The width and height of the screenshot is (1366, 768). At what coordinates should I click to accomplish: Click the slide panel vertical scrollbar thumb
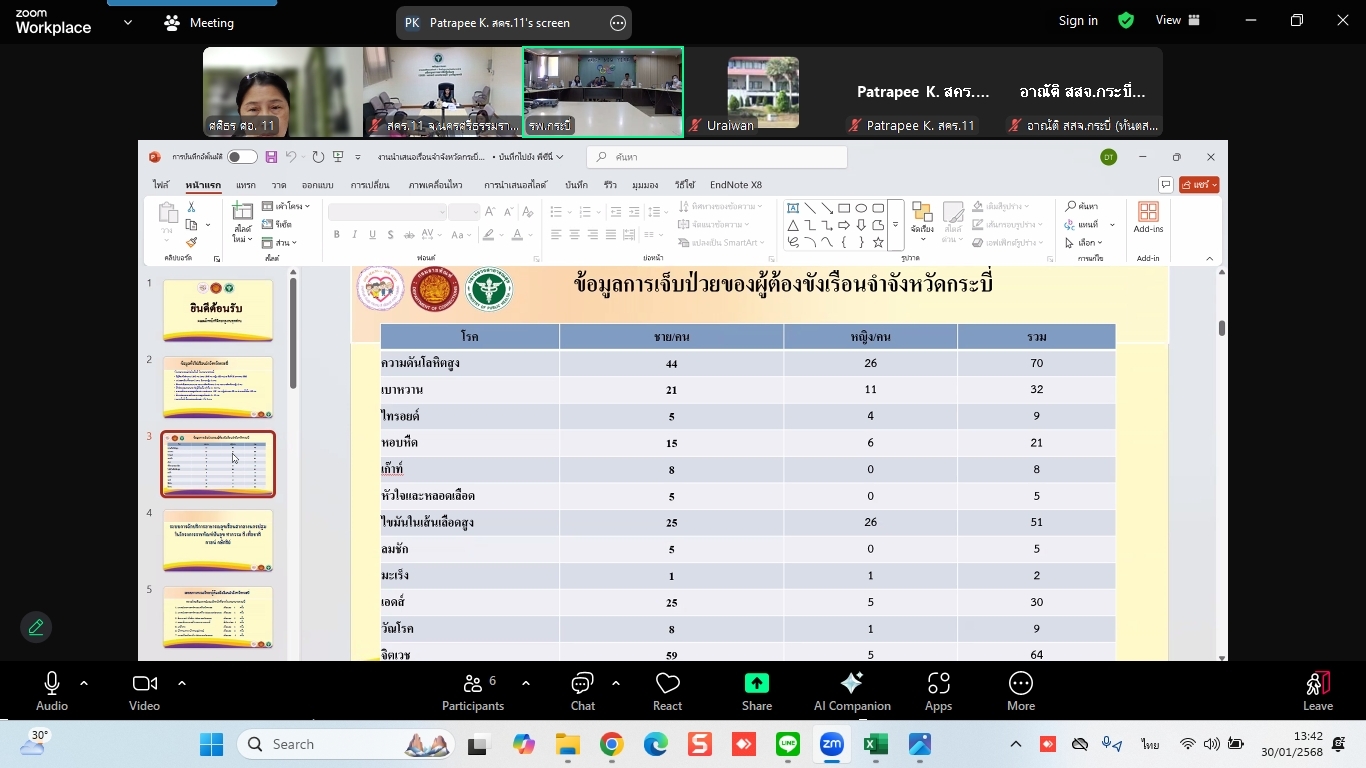coord(293,333)
